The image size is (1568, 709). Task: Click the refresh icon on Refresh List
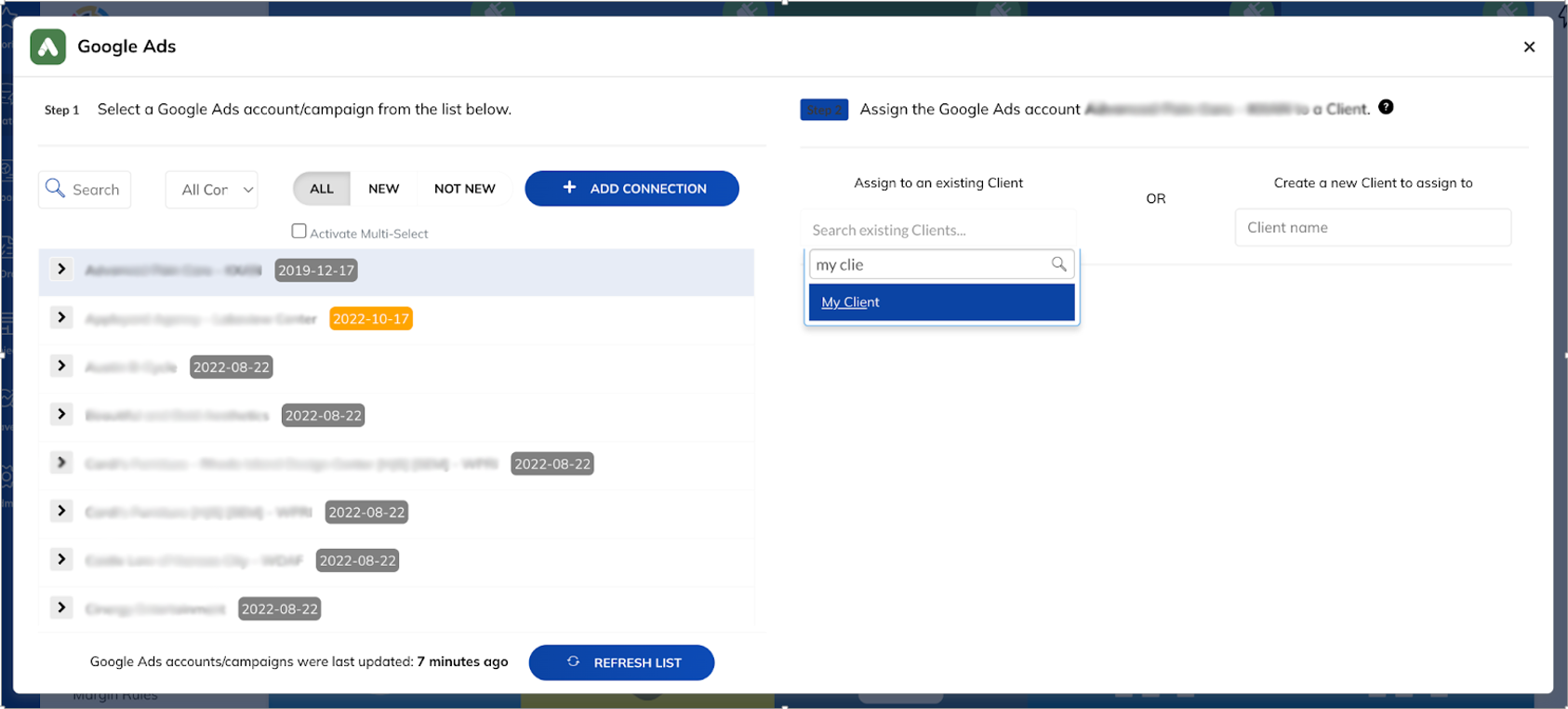pyautogui.click(x=573, y=662)
